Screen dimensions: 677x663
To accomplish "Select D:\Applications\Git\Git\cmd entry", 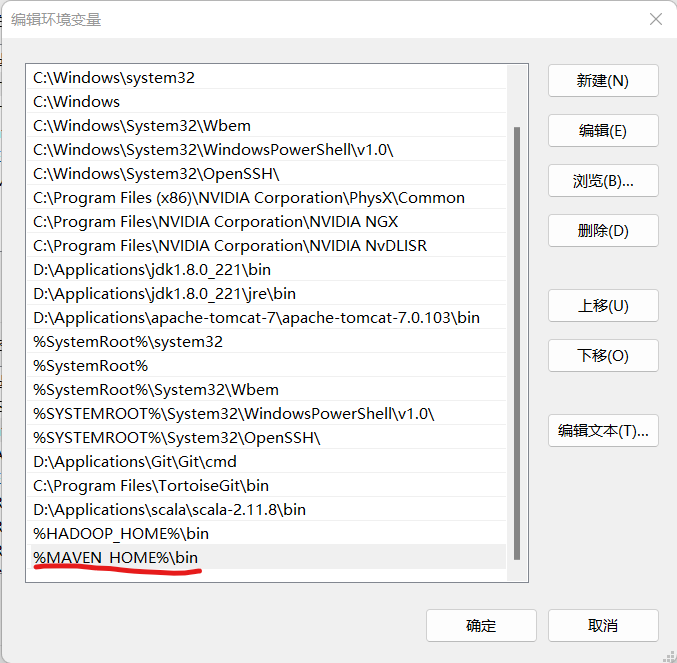I will click(x=267, y=462).
